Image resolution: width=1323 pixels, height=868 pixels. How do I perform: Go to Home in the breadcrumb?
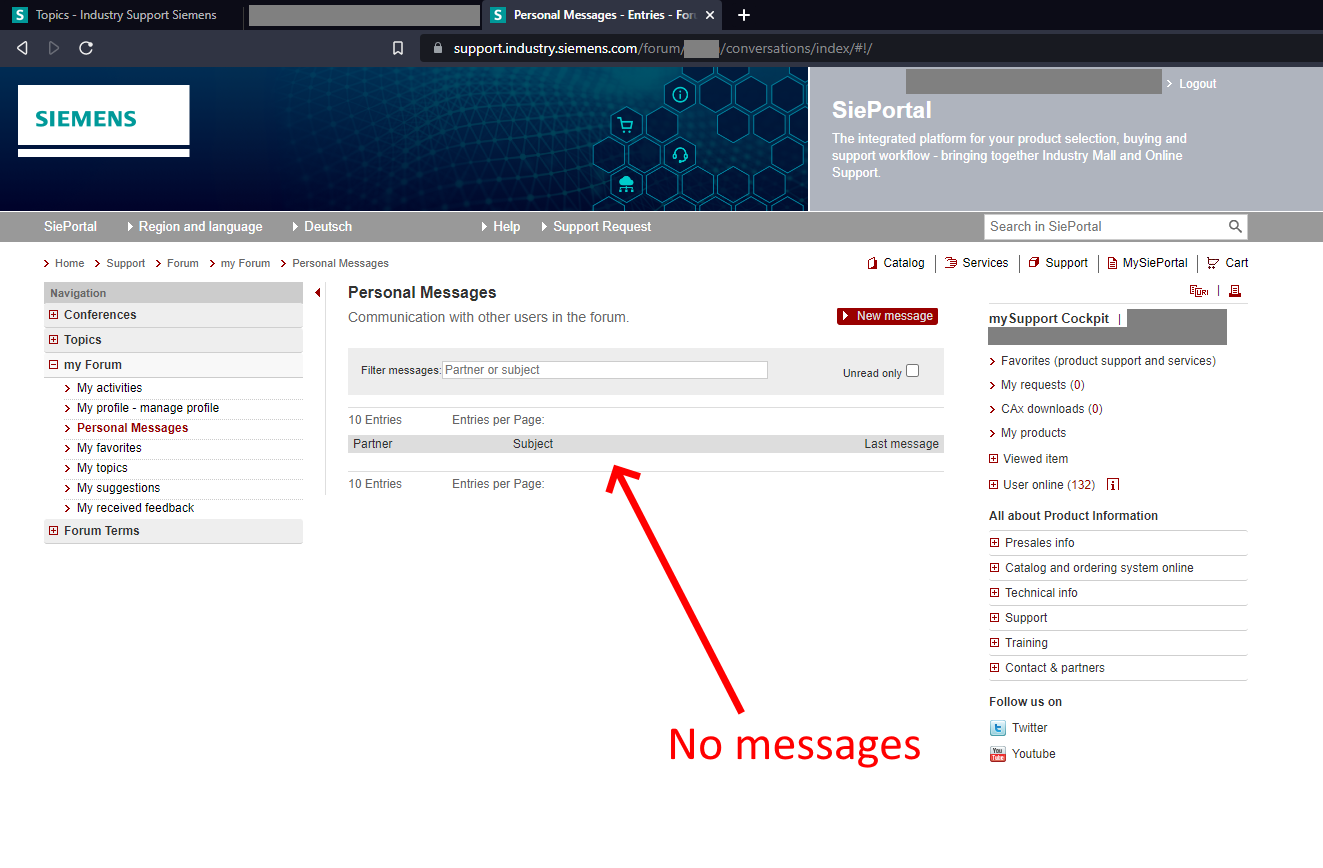[69, 263]
